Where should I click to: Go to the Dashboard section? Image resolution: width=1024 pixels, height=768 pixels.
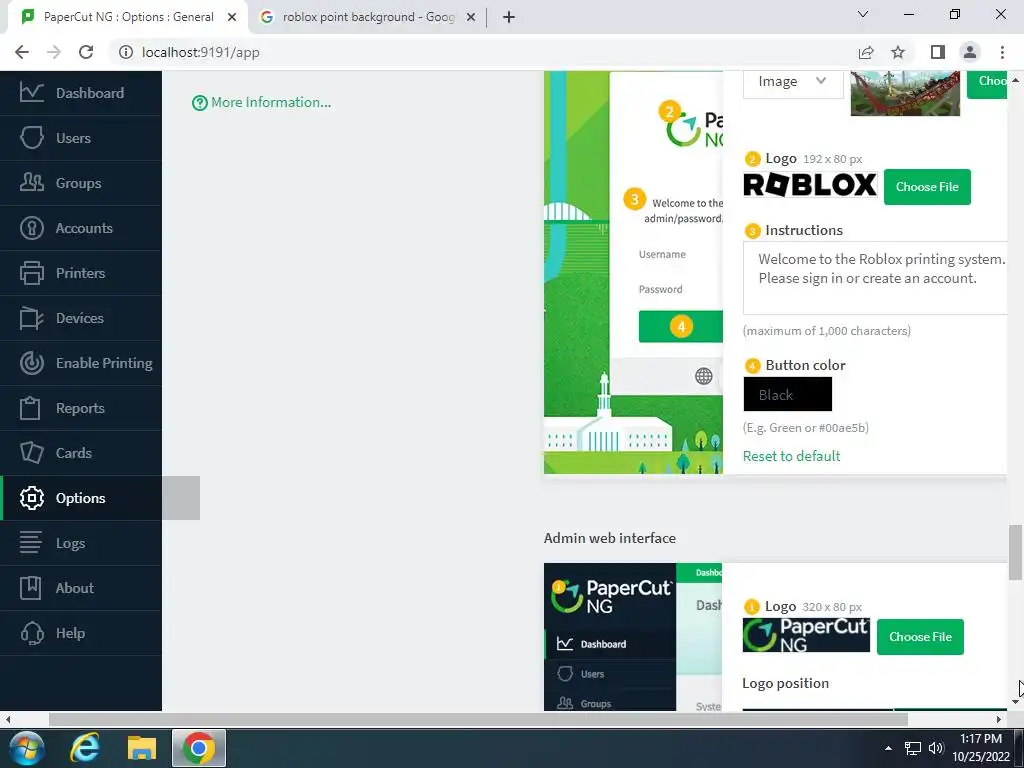81,93
